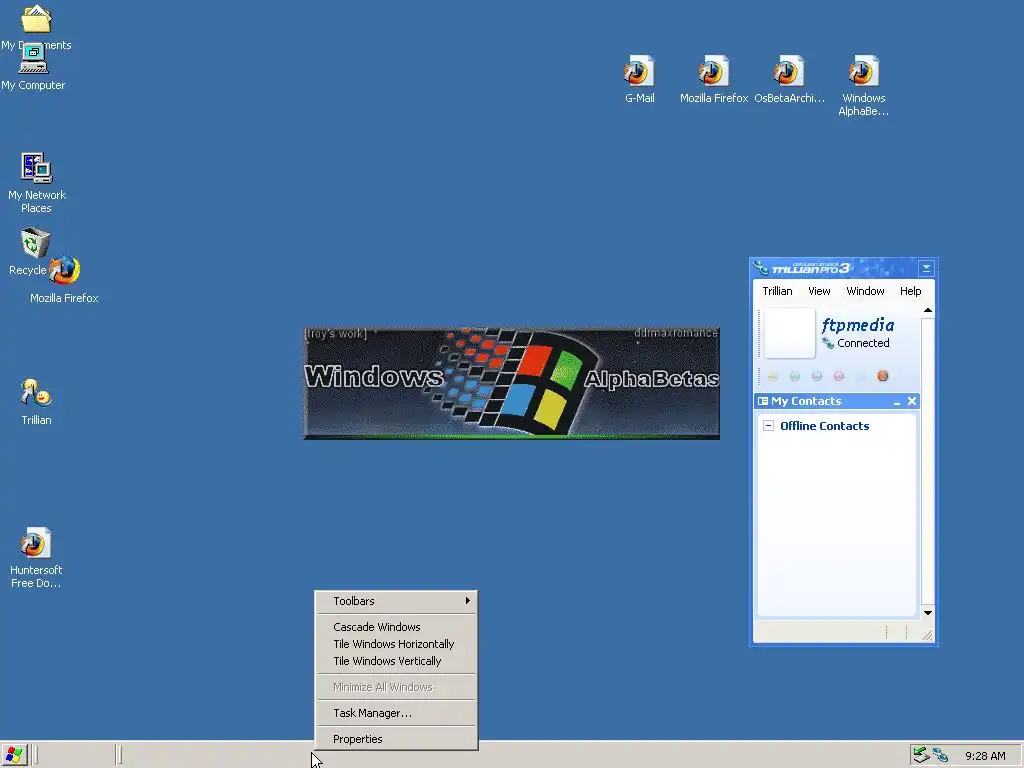Choose Cascade Windows from context menu

(396, 627)
